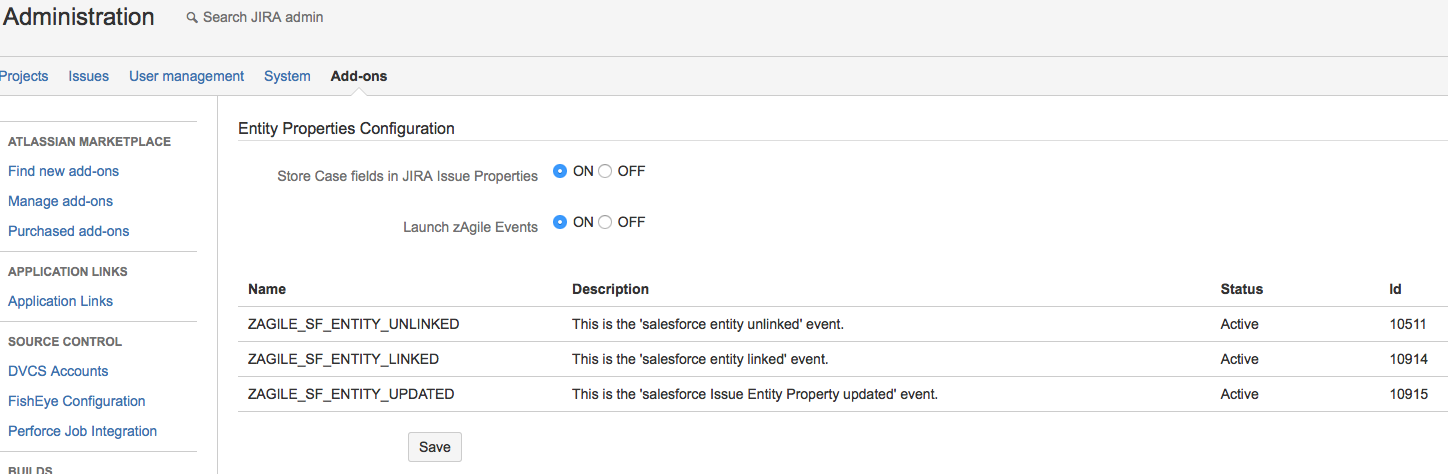Click the Search JIRA admin field
Viewport: 1448px width, 474px height.
click(x=263, y=18)
